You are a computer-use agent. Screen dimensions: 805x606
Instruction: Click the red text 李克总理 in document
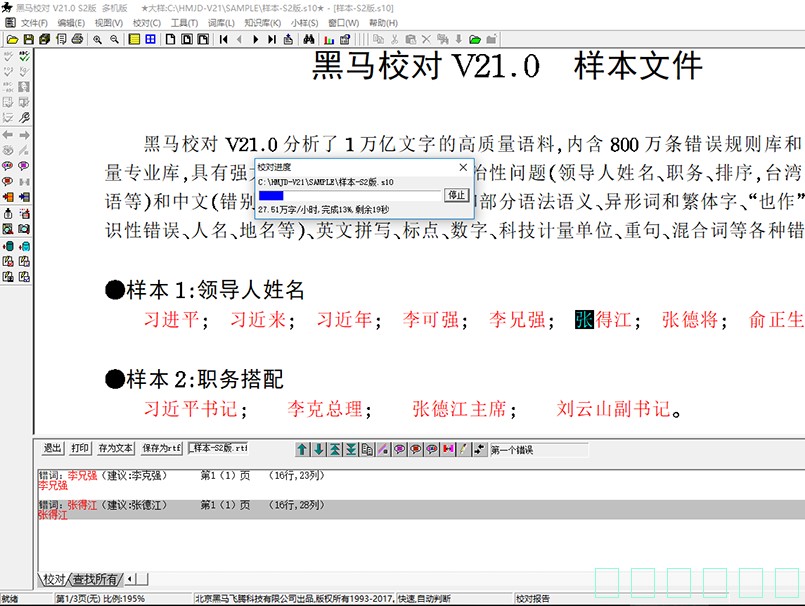324,409
